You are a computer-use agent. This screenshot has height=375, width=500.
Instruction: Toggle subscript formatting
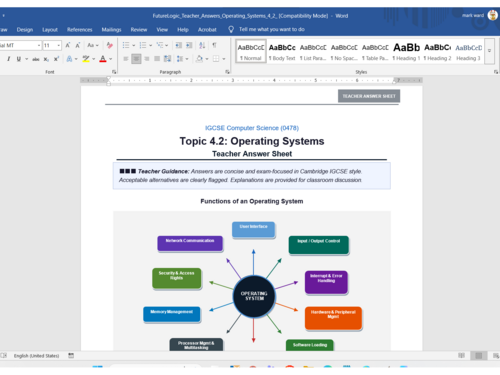[x=46, y=59]
